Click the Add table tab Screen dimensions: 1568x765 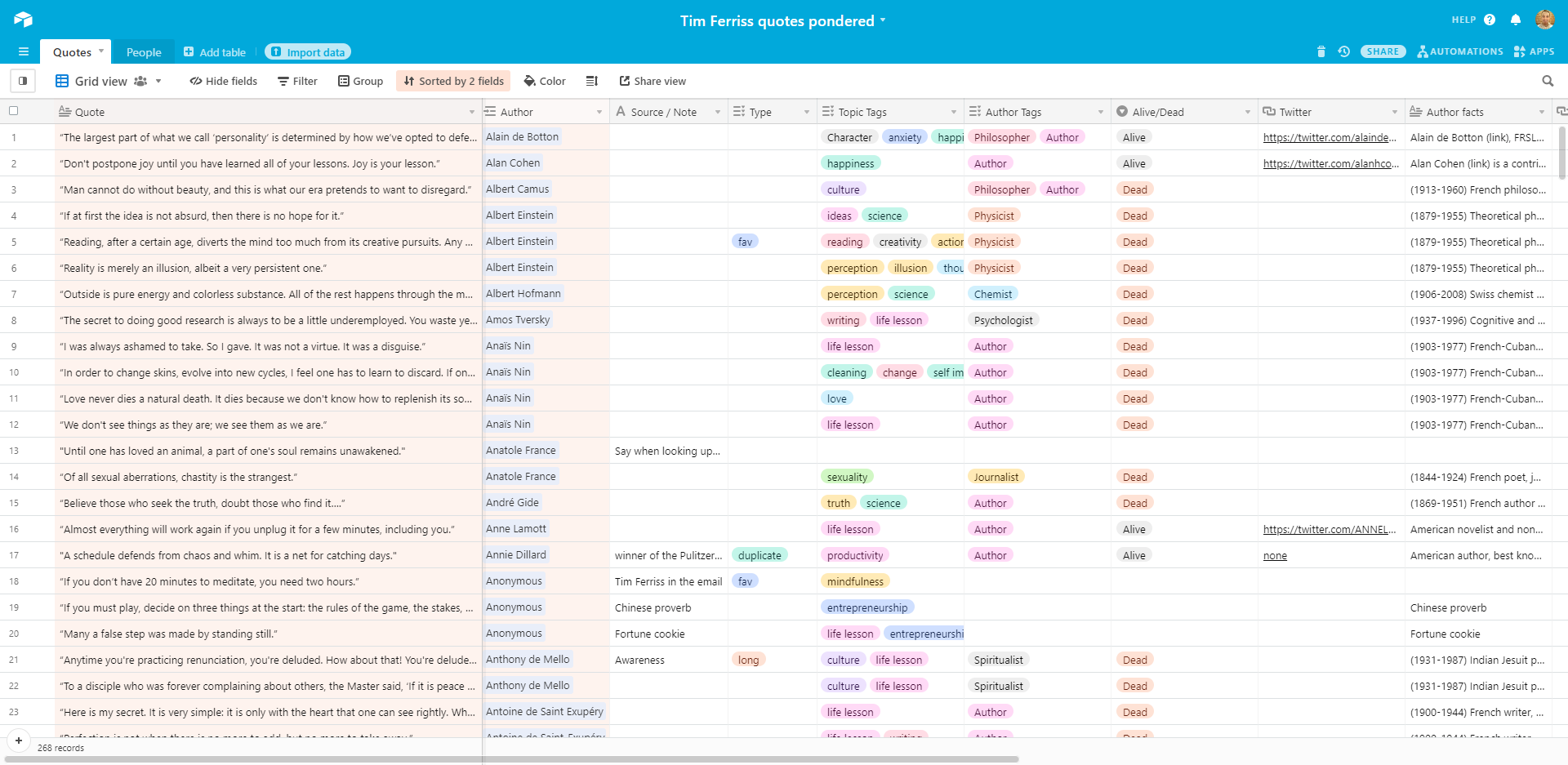pyautogui.click(x=214, y=52)
